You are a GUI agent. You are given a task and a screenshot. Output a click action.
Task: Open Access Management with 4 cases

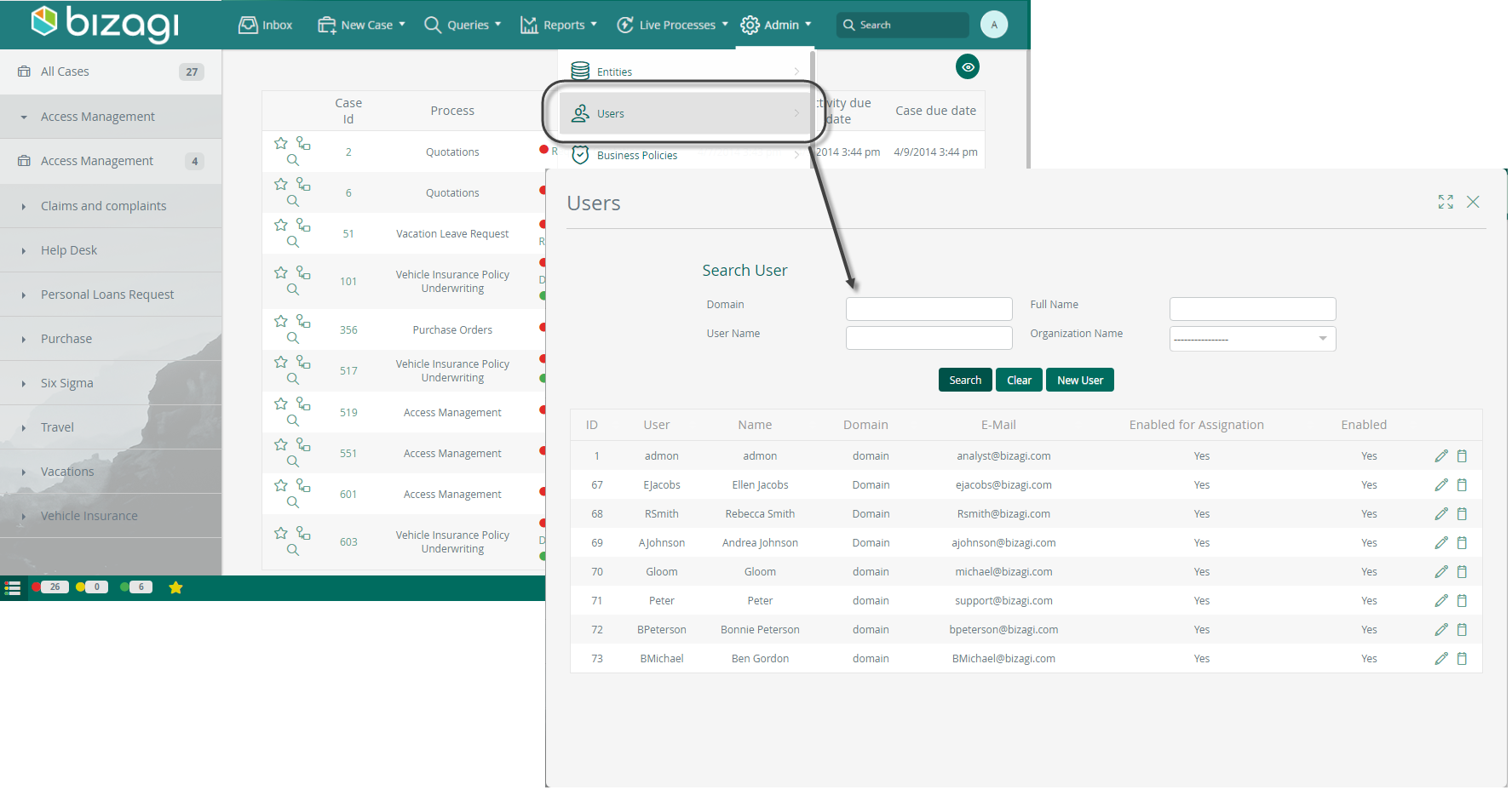coord(111,161)
